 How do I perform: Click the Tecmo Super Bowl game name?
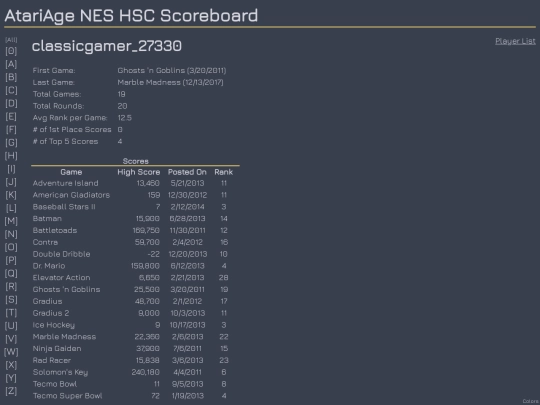[x=68, y=396]
